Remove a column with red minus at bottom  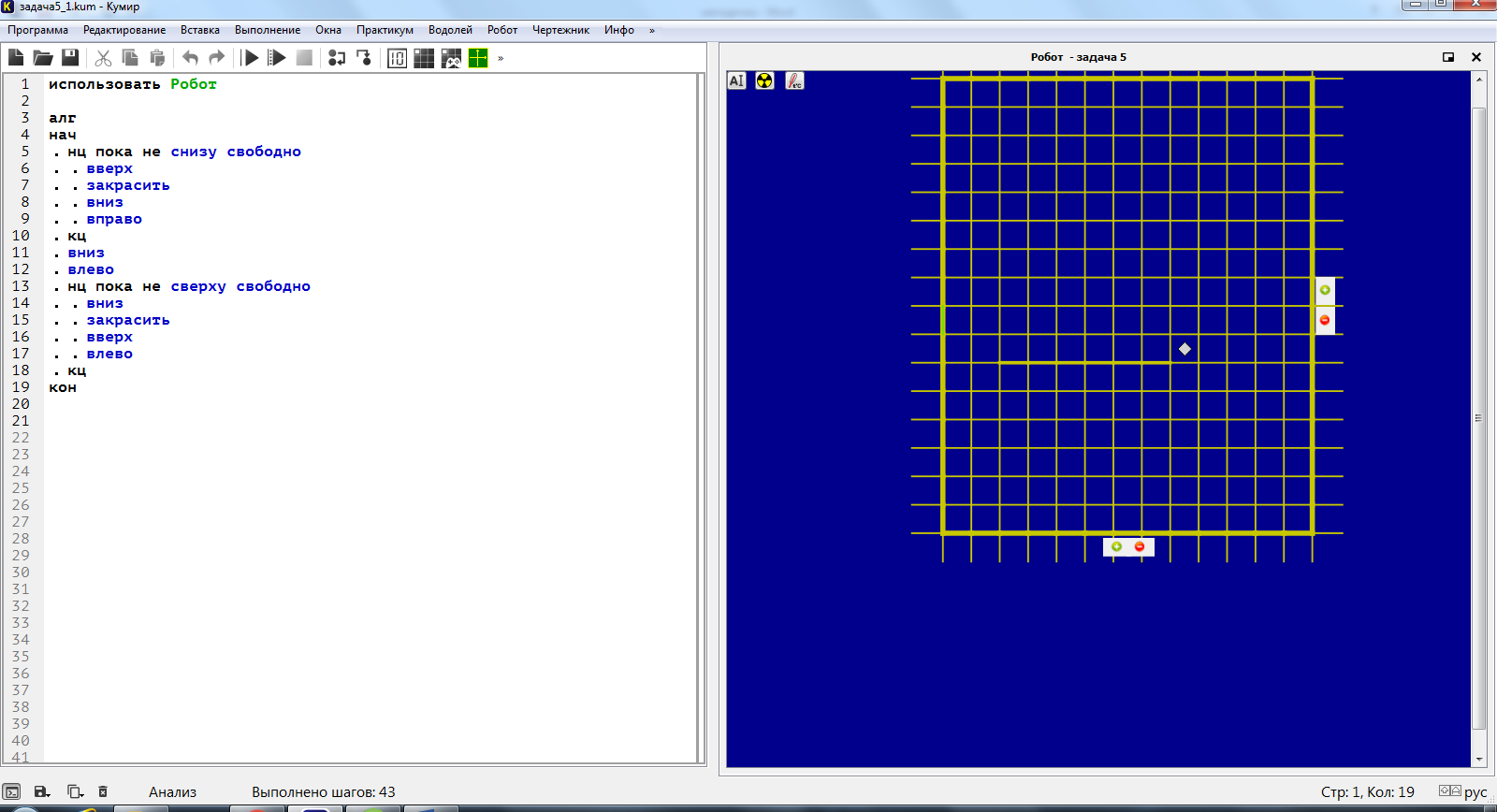pyautogui.click(x=1140, y=546)
